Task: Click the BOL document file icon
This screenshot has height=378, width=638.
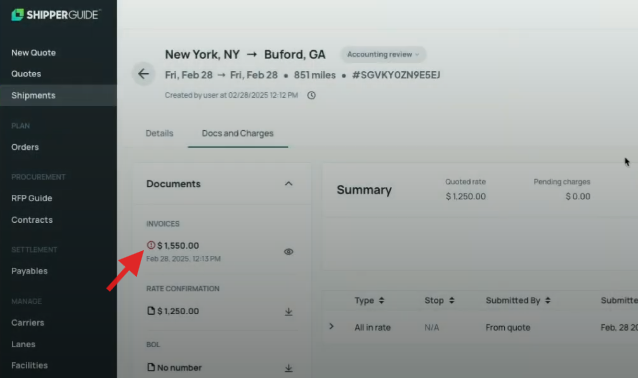Action: 151,367
